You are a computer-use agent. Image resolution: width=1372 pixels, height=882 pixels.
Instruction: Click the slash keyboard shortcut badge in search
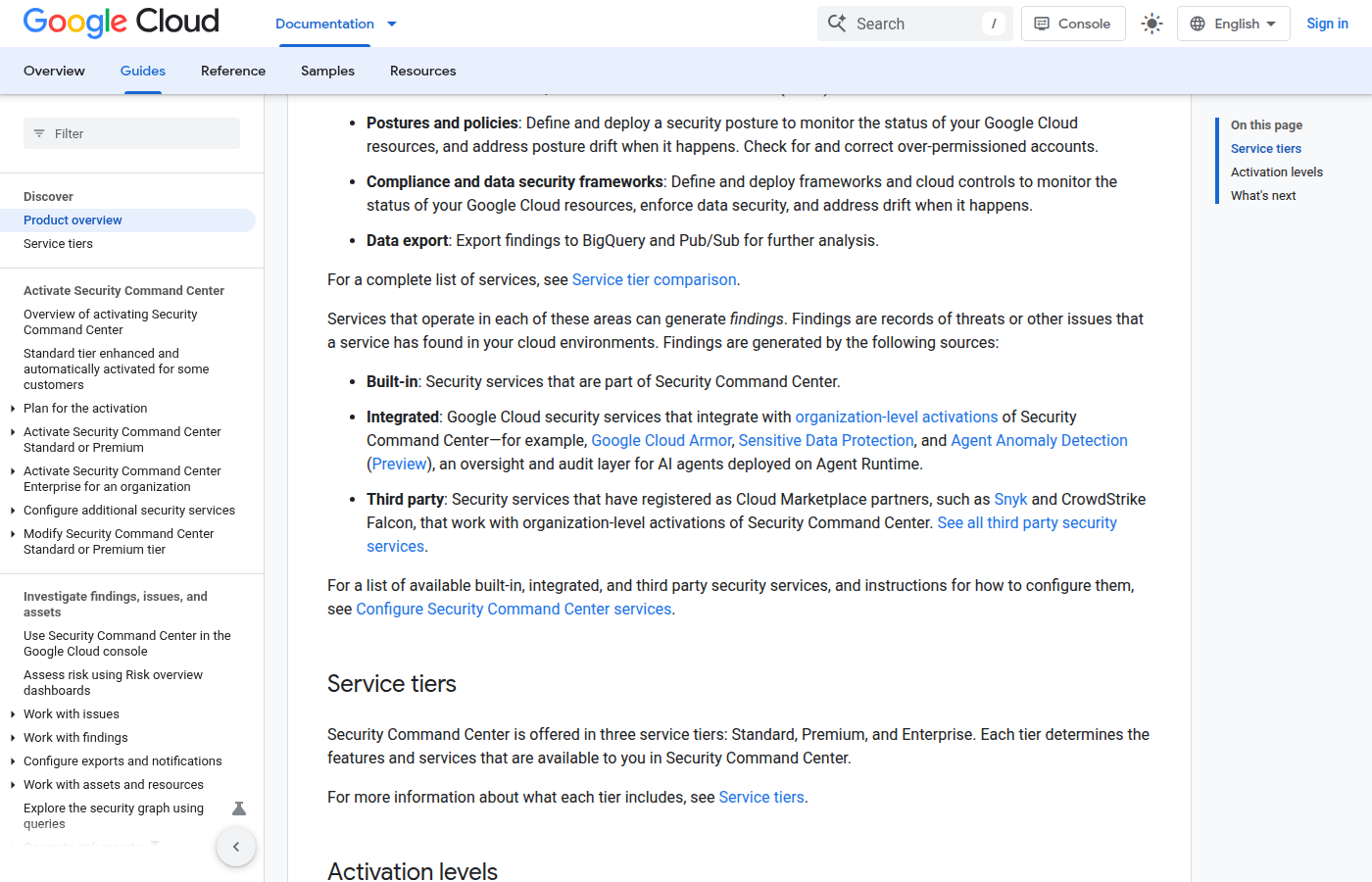tap(994, 24)
